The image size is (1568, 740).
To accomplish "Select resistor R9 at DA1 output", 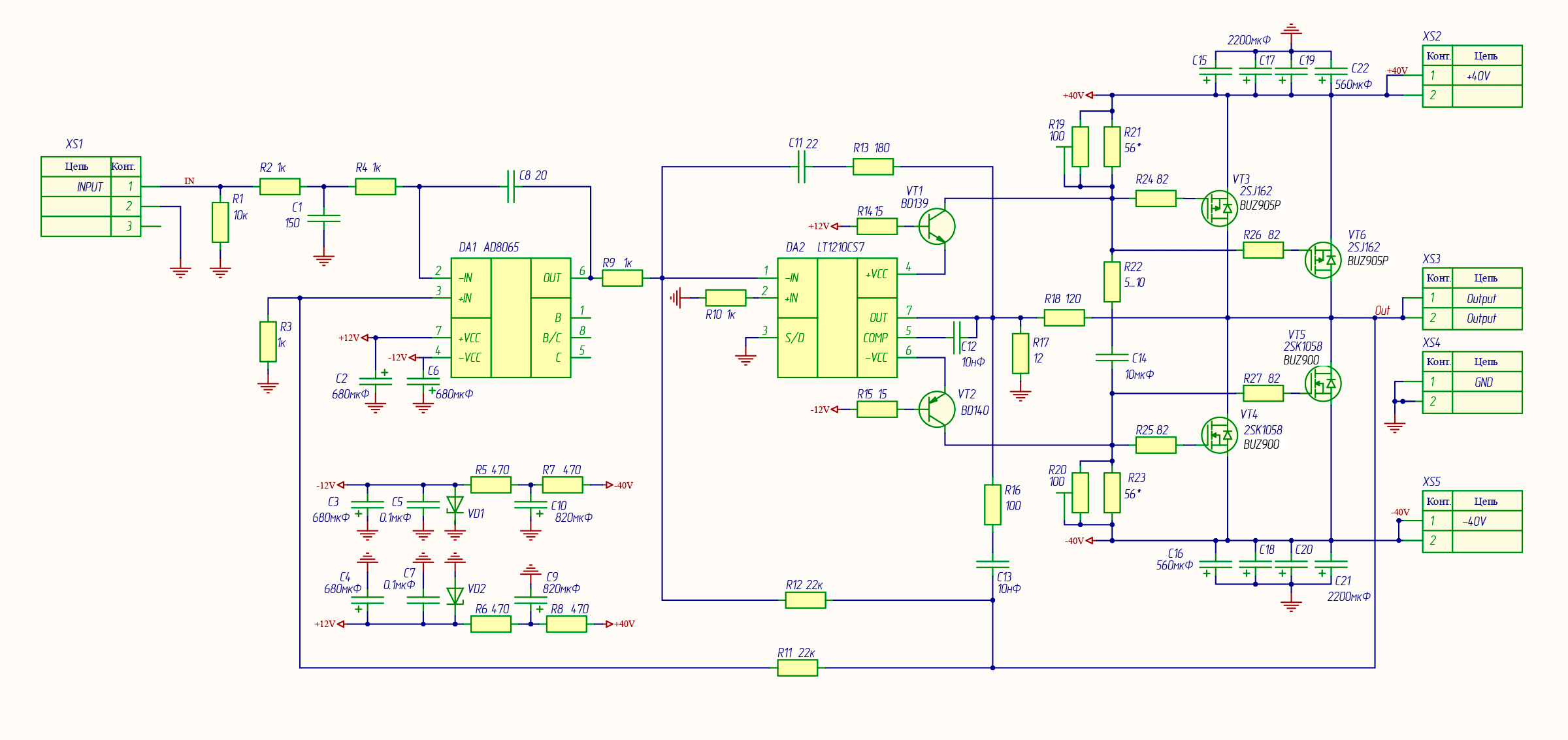I will (x=622, y=278).
